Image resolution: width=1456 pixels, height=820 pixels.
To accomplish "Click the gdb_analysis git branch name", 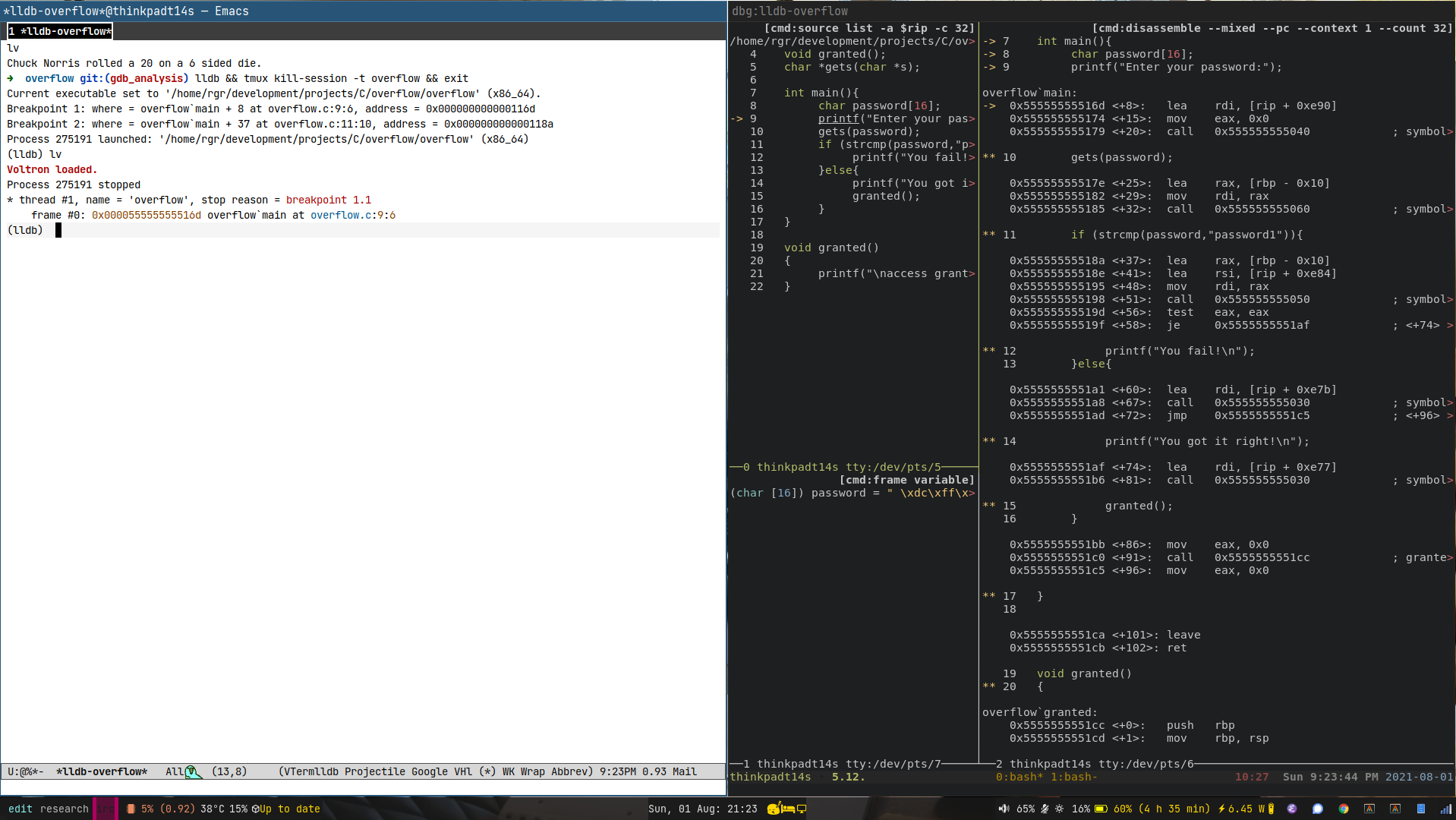I will coord(147,78).
